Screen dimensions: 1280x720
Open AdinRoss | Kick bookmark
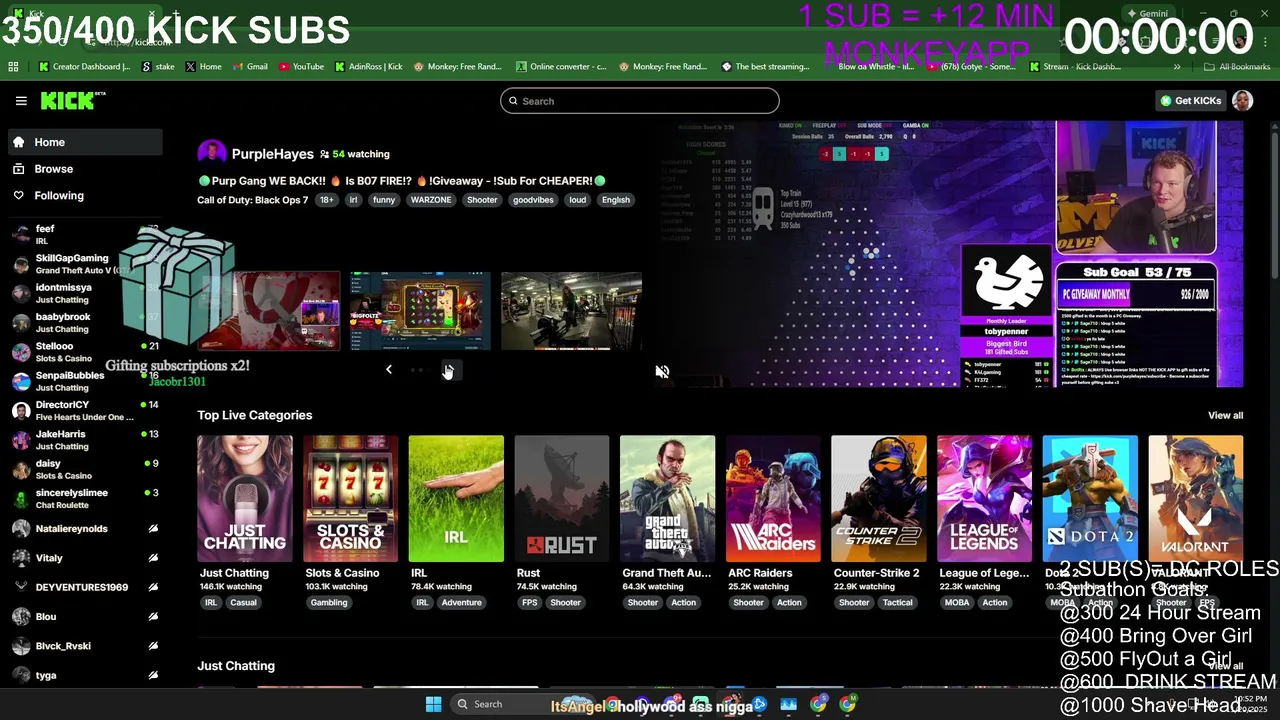pyautogui.click(x=369, y=67)
